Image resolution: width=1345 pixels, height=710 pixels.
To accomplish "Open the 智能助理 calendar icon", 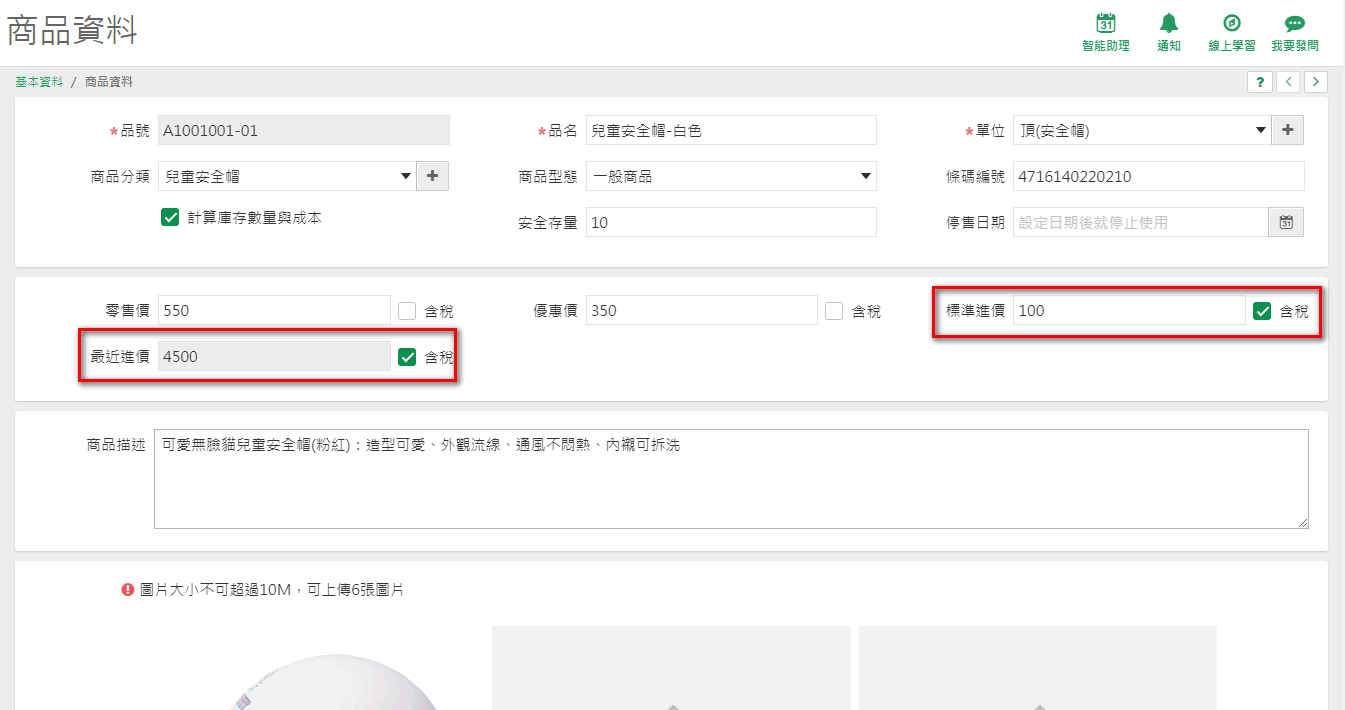I will coord(1106,24).
